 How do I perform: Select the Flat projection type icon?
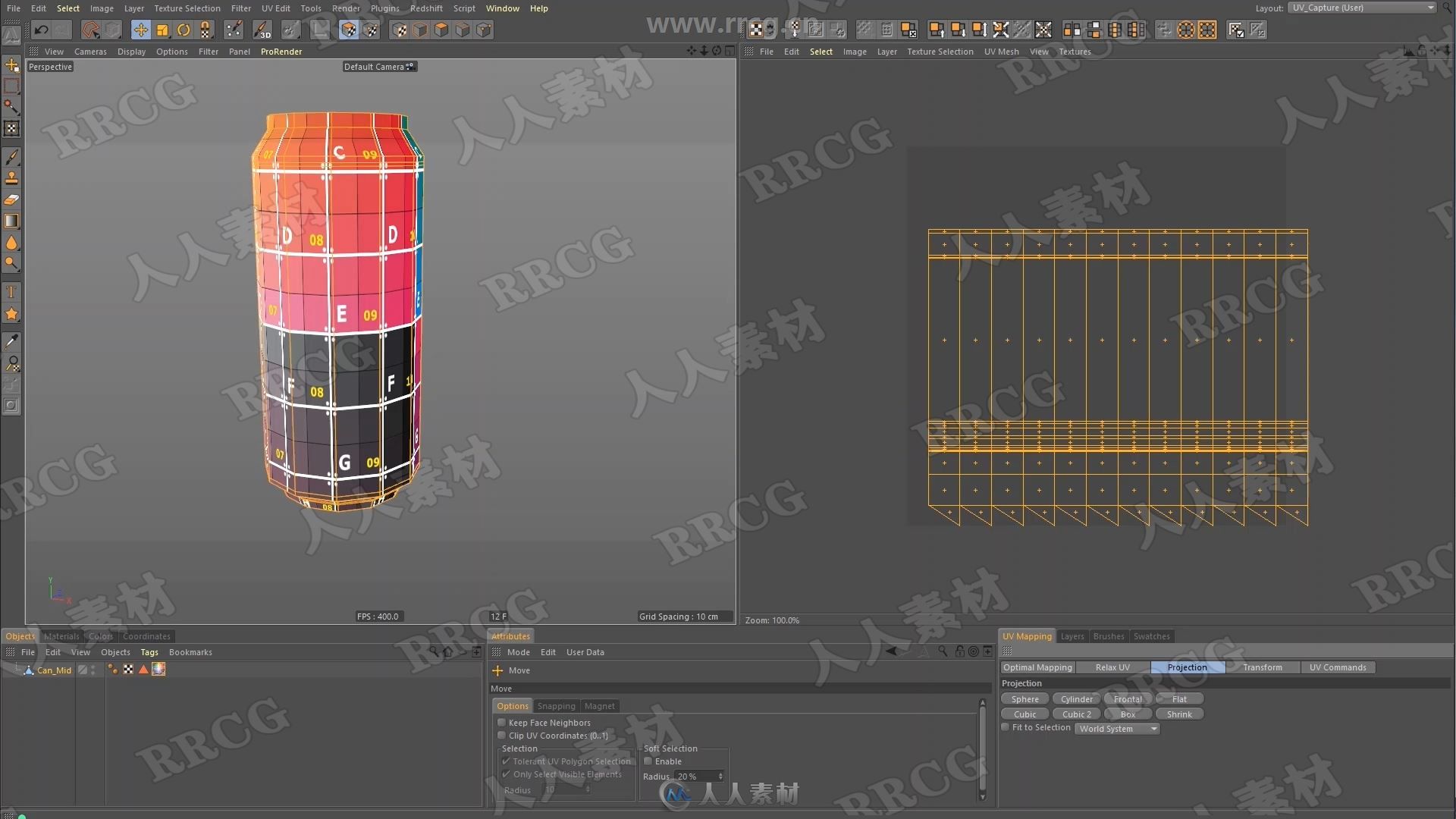1178,698
